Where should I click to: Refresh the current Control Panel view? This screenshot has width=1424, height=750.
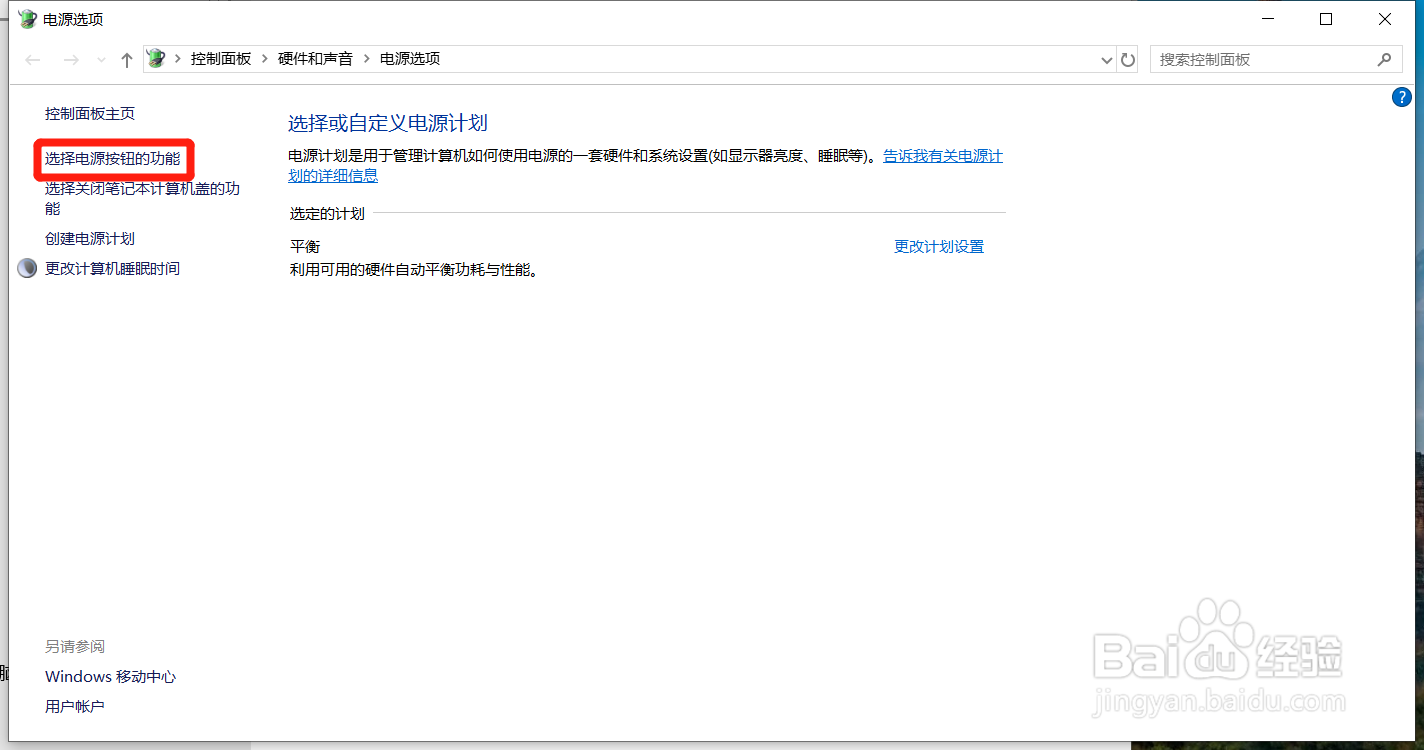pos(1127,59)
